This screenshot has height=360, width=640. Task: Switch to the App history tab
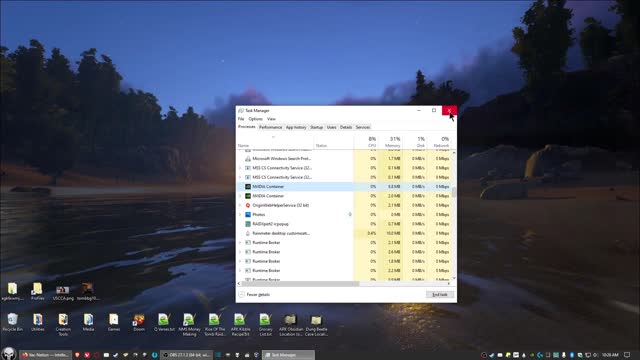(x=296, y=127)
